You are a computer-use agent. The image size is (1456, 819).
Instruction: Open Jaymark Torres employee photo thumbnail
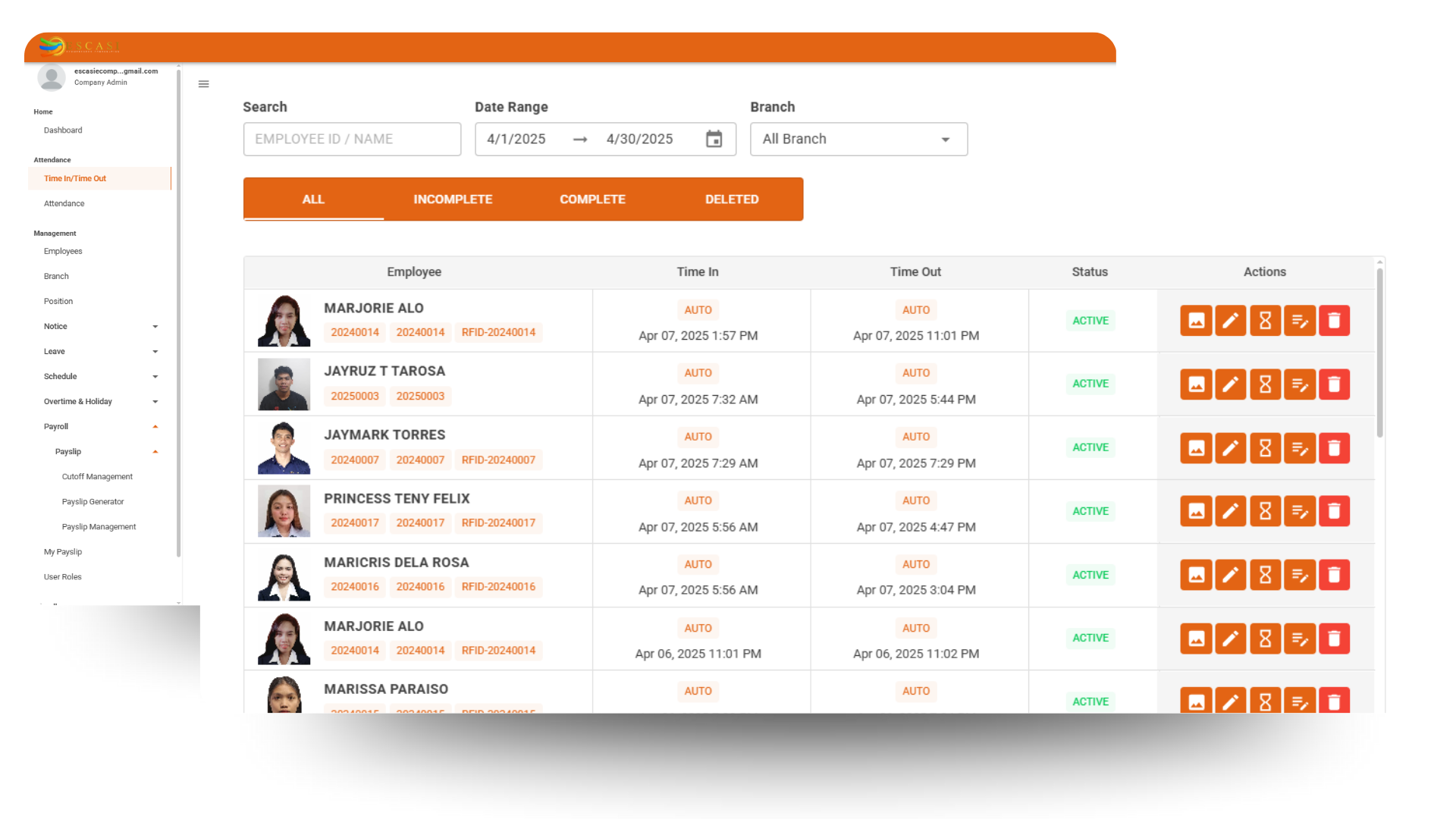click(x=284, y=448)
